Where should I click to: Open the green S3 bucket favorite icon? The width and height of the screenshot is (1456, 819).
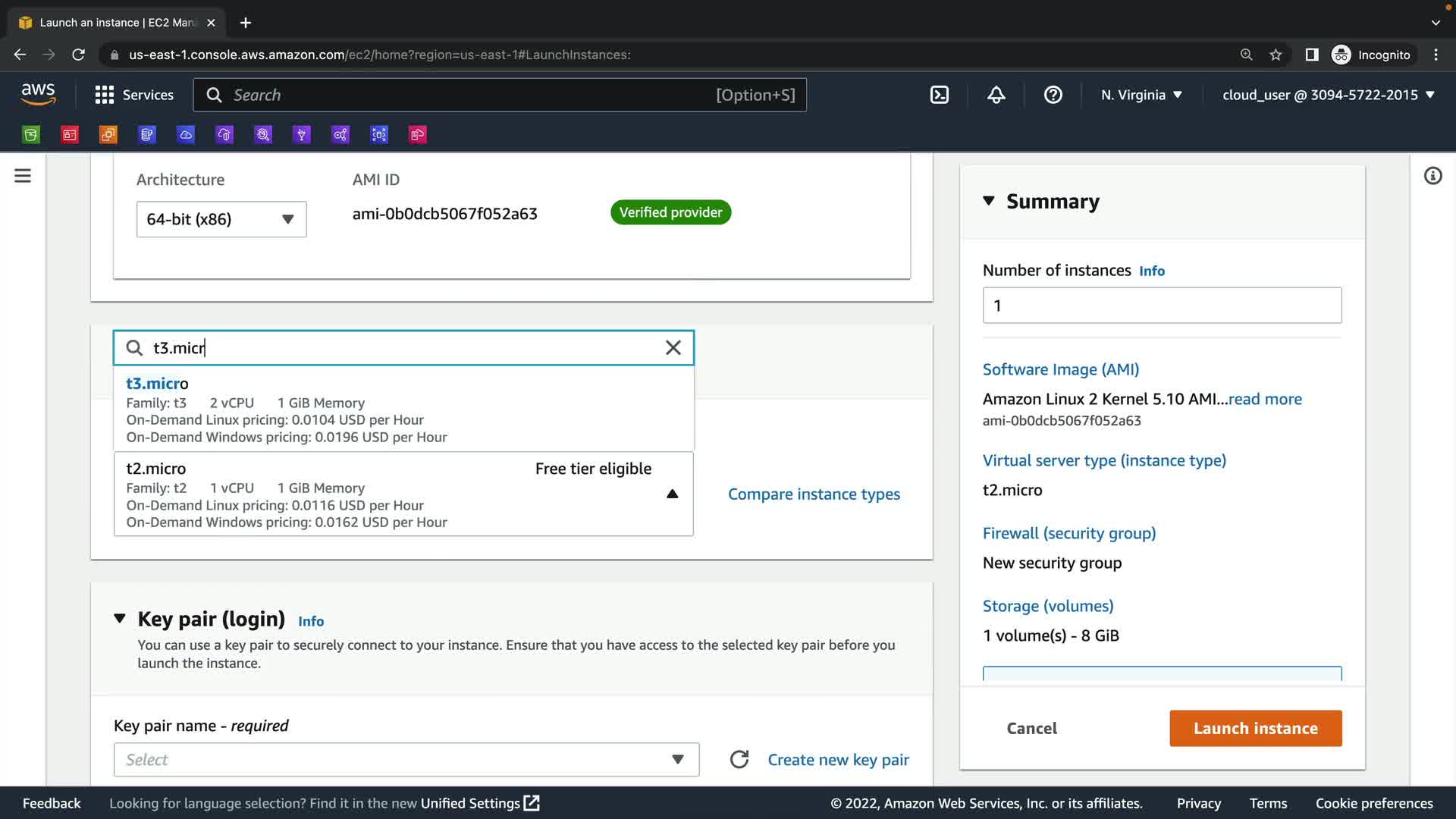31,135
